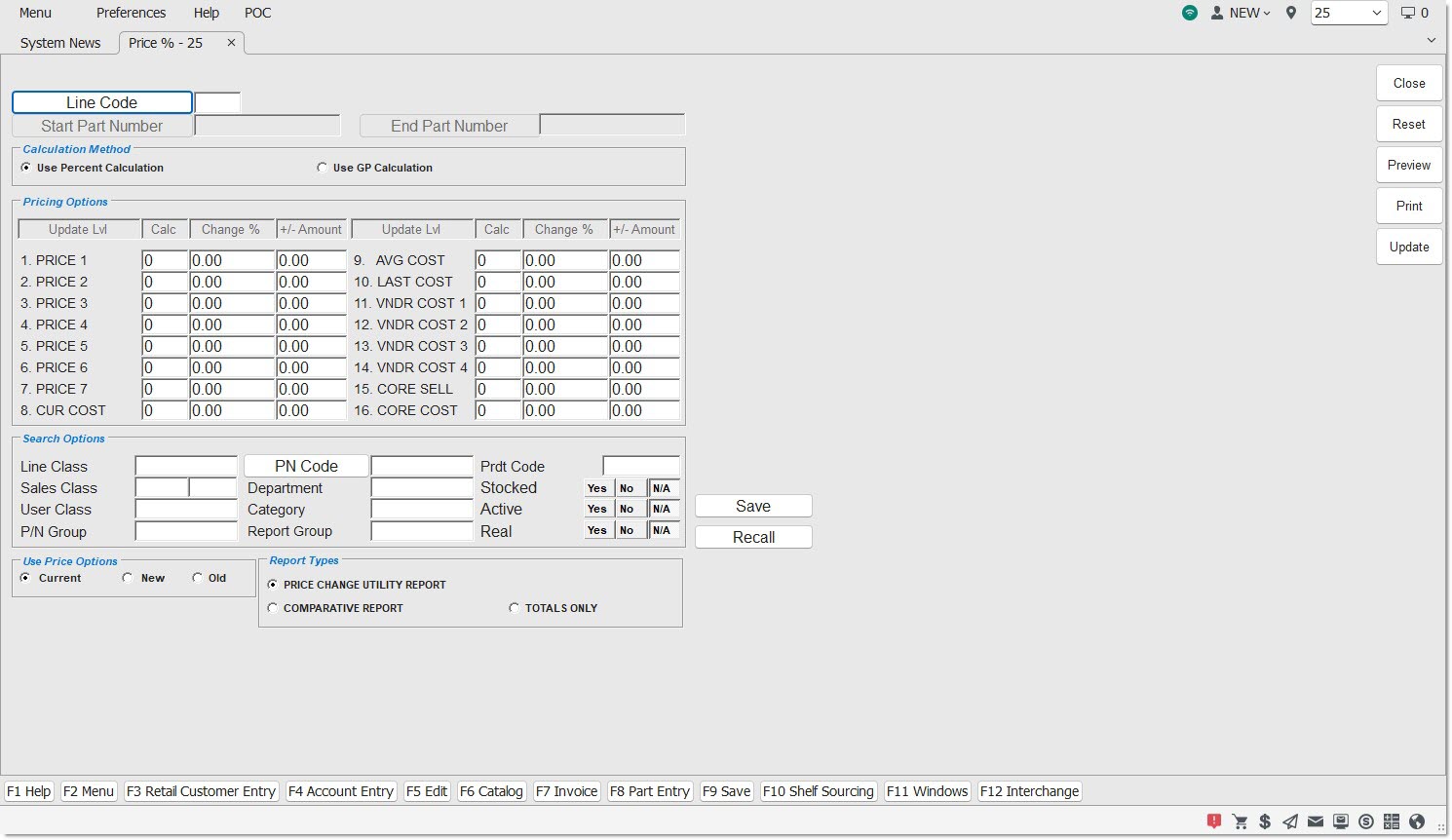Click the dollar sign icon
This screenshot has width=1452, height=840.
pyautogui.click(x=1265, y=821)
